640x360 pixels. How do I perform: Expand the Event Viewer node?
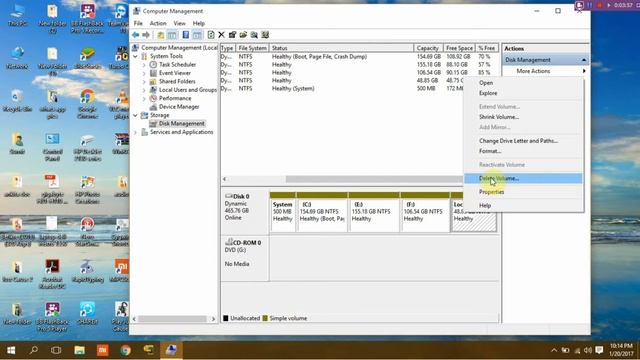144,73
